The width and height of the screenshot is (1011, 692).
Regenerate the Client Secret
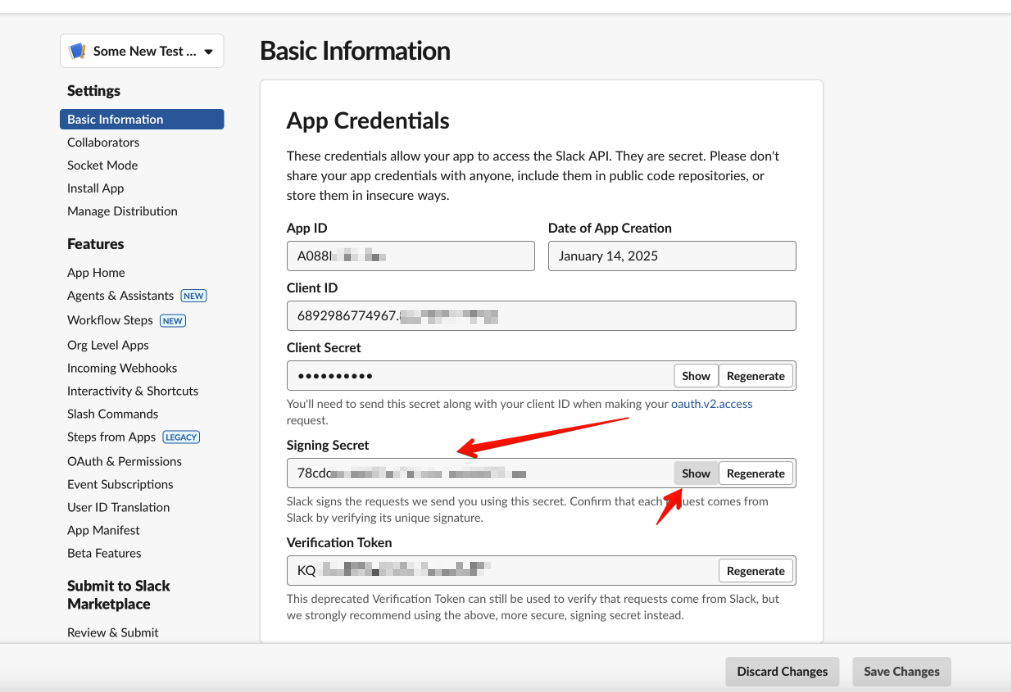click(755, 376)
